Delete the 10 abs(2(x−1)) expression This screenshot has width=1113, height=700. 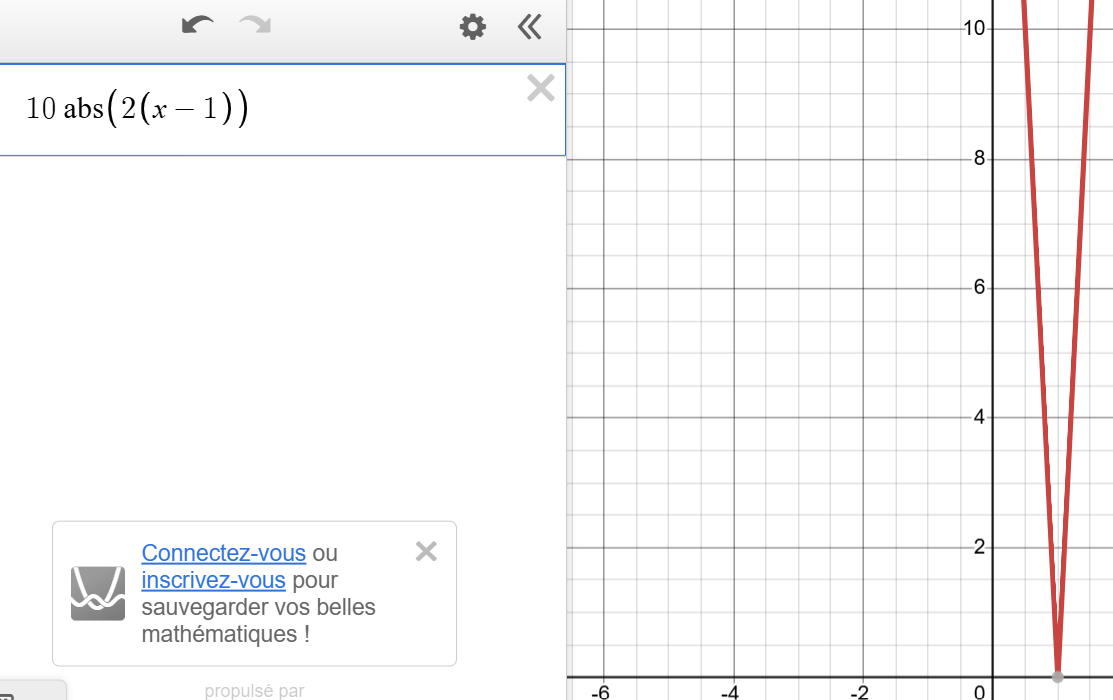point(540,89)
